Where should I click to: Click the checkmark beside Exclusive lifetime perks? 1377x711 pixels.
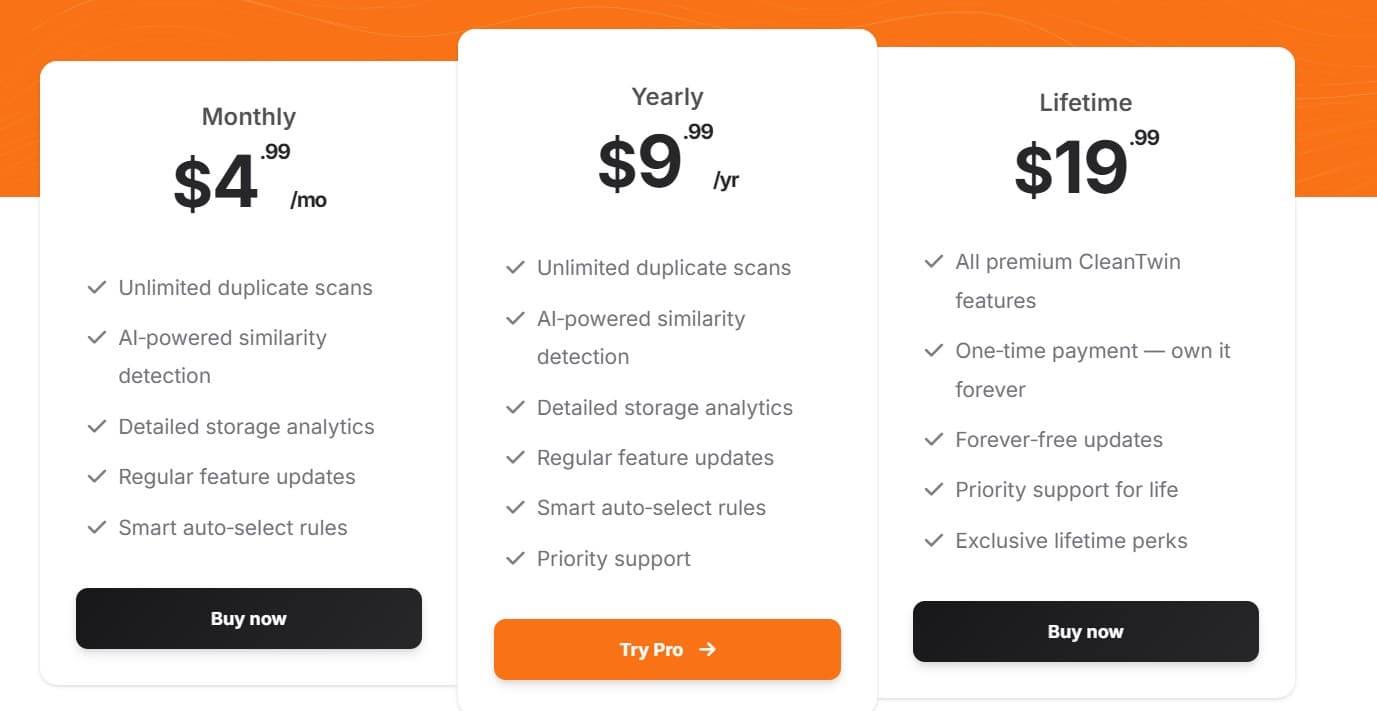pos(934,540)
